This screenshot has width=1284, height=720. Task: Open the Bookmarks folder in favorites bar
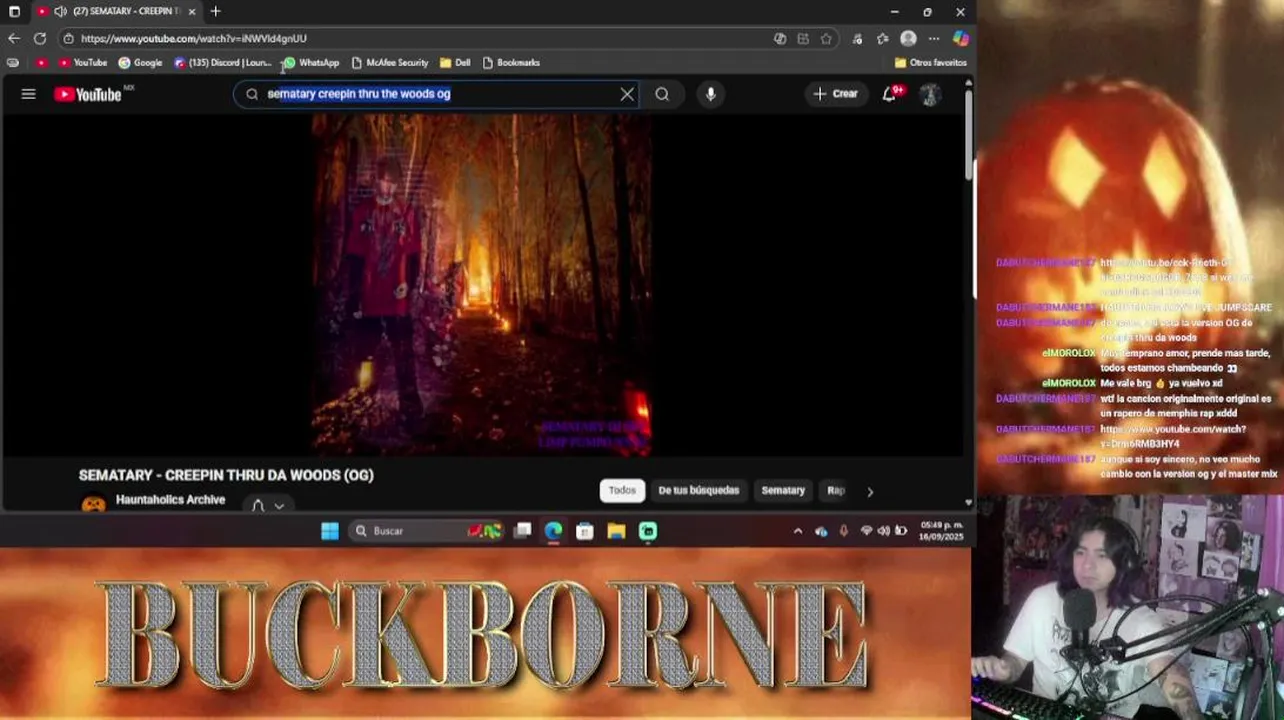point(510,62)
